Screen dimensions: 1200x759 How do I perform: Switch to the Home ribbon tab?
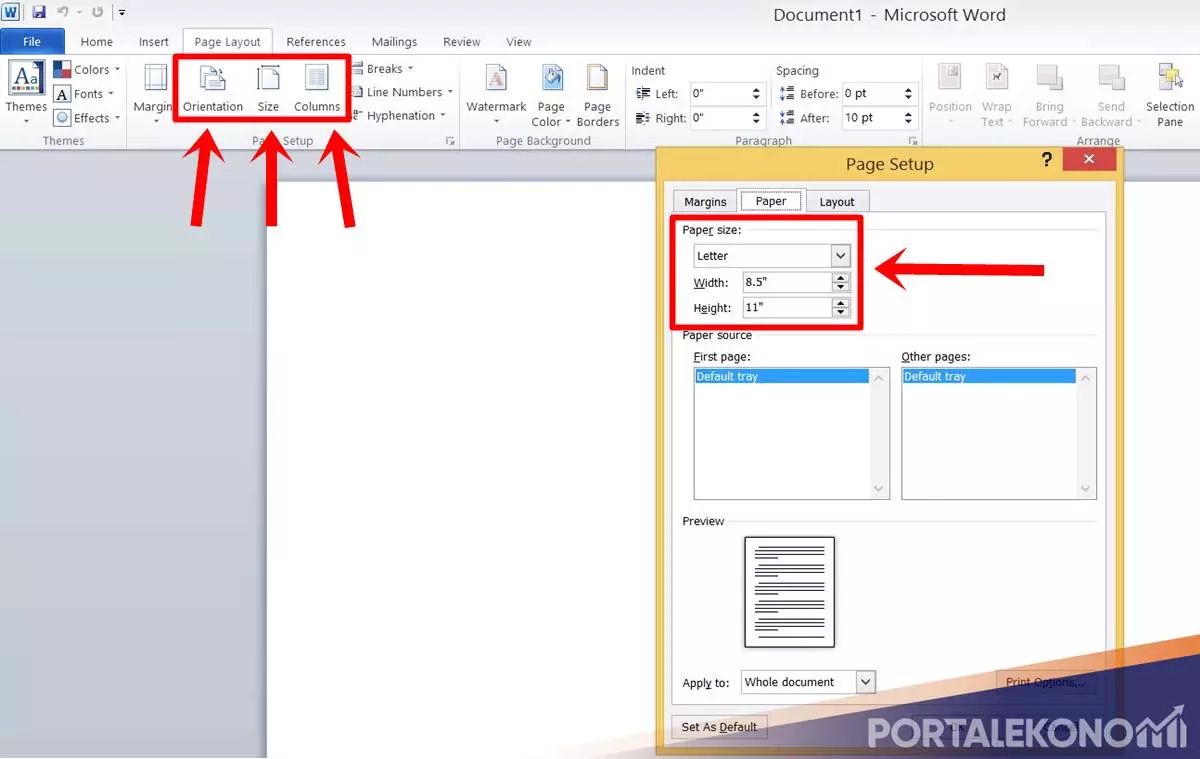[x=97, y=42]
